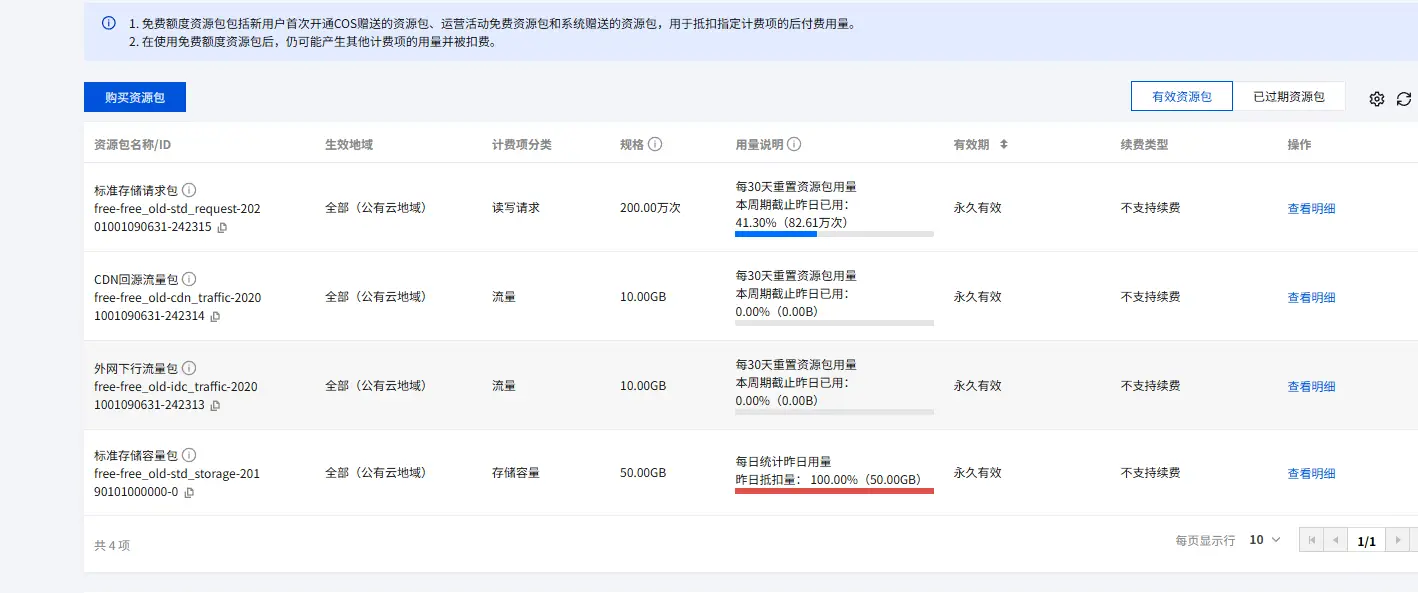Click 生效地域 column header
1418x593 pixels.
pyautogui.click(x=349, y=144)
